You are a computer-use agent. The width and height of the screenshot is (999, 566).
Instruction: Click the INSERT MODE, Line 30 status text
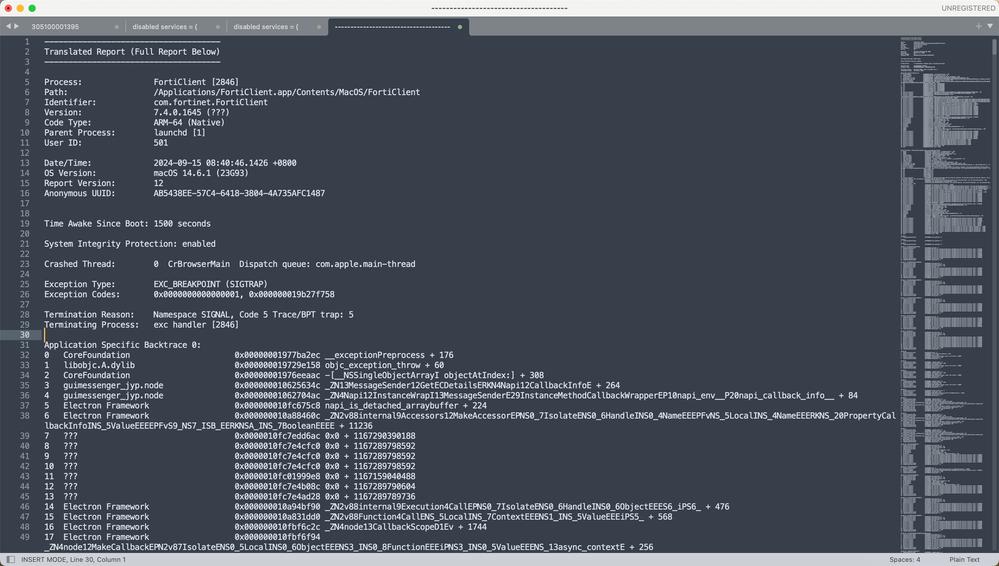pyautogui.click(x=73, y=560)
